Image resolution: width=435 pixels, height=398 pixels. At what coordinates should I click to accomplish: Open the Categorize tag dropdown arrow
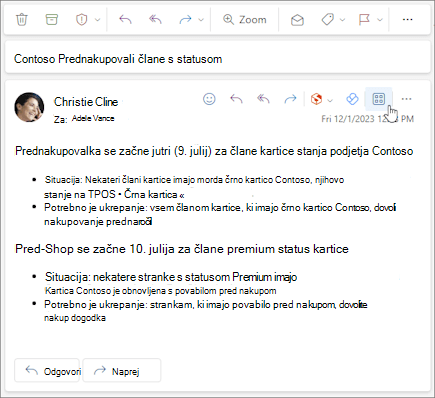pyautogui.click(x=342, y=20)
